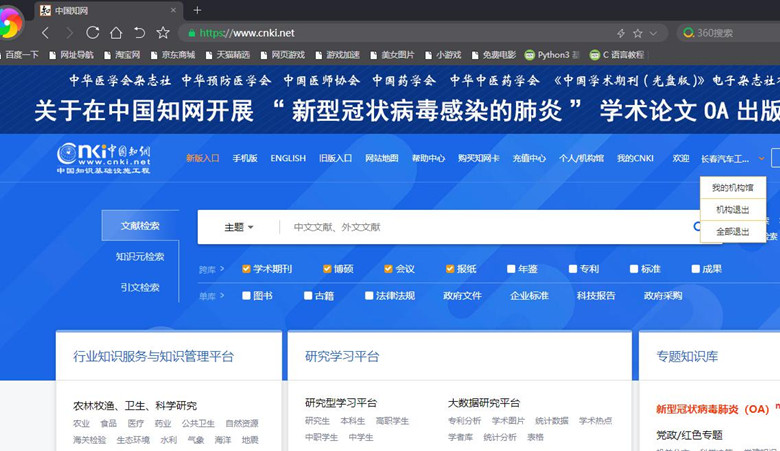Check the 年鉴 checkbox
The image size is (780, 451).
[511, 269]
